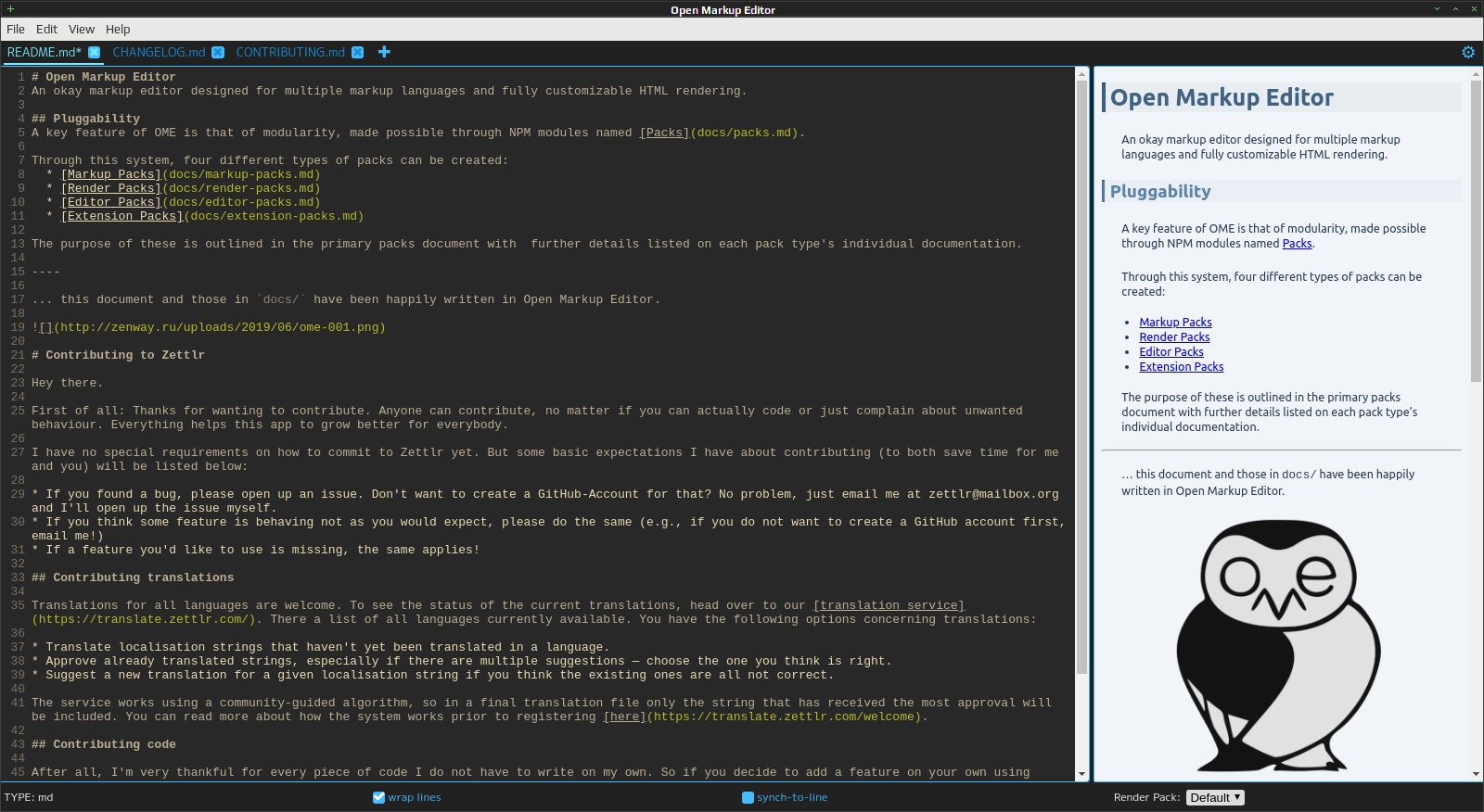1484x812 pixels.
Task: Open the View menu
Action: click(x=82, y=29)
